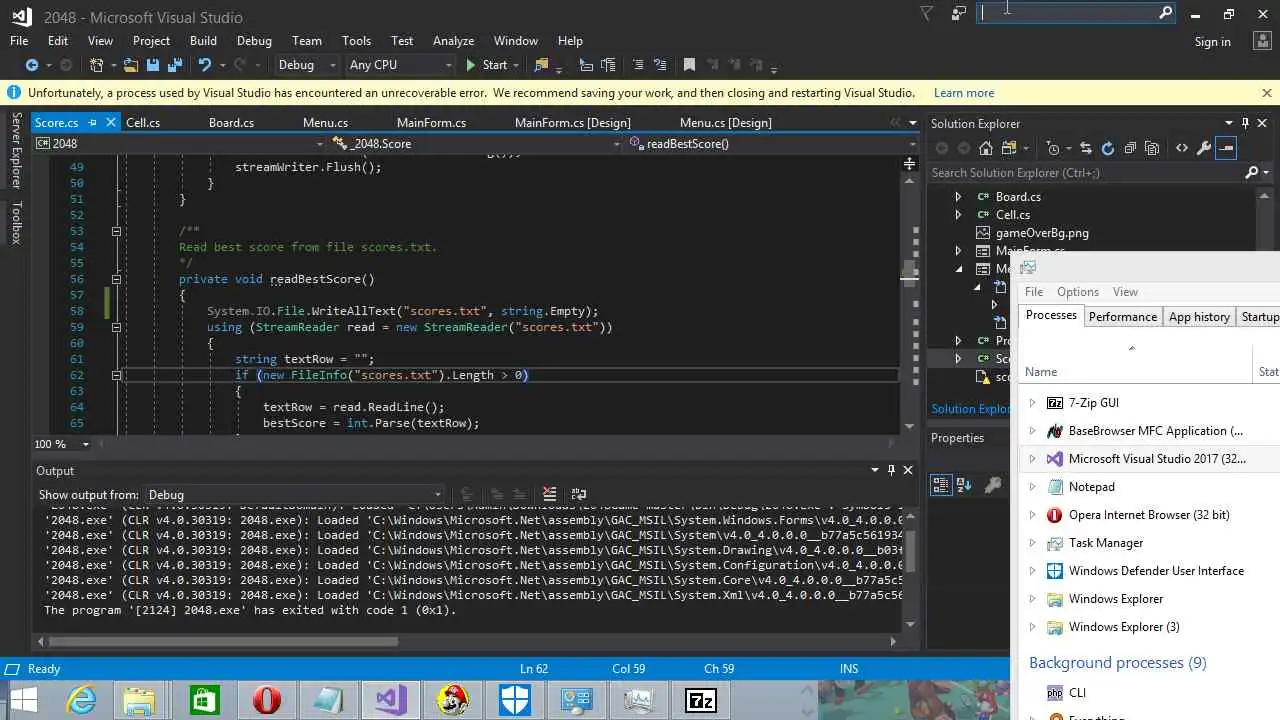Click Alphabetical sort icon in Properties panel
Viewport: 1280px width, 720px height.
click(964, 485)
